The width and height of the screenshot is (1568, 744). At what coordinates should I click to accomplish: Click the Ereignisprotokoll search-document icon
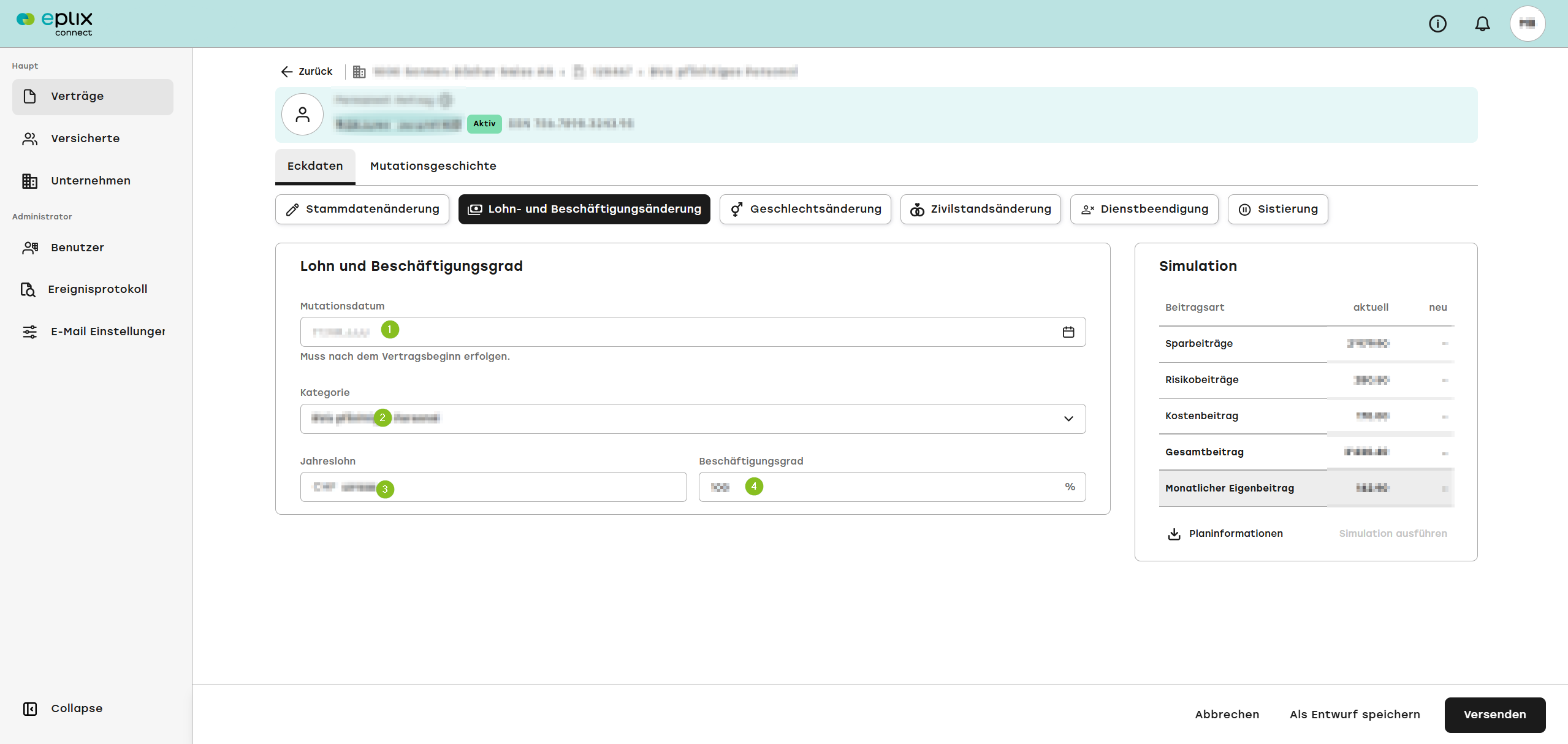[28, 289]
